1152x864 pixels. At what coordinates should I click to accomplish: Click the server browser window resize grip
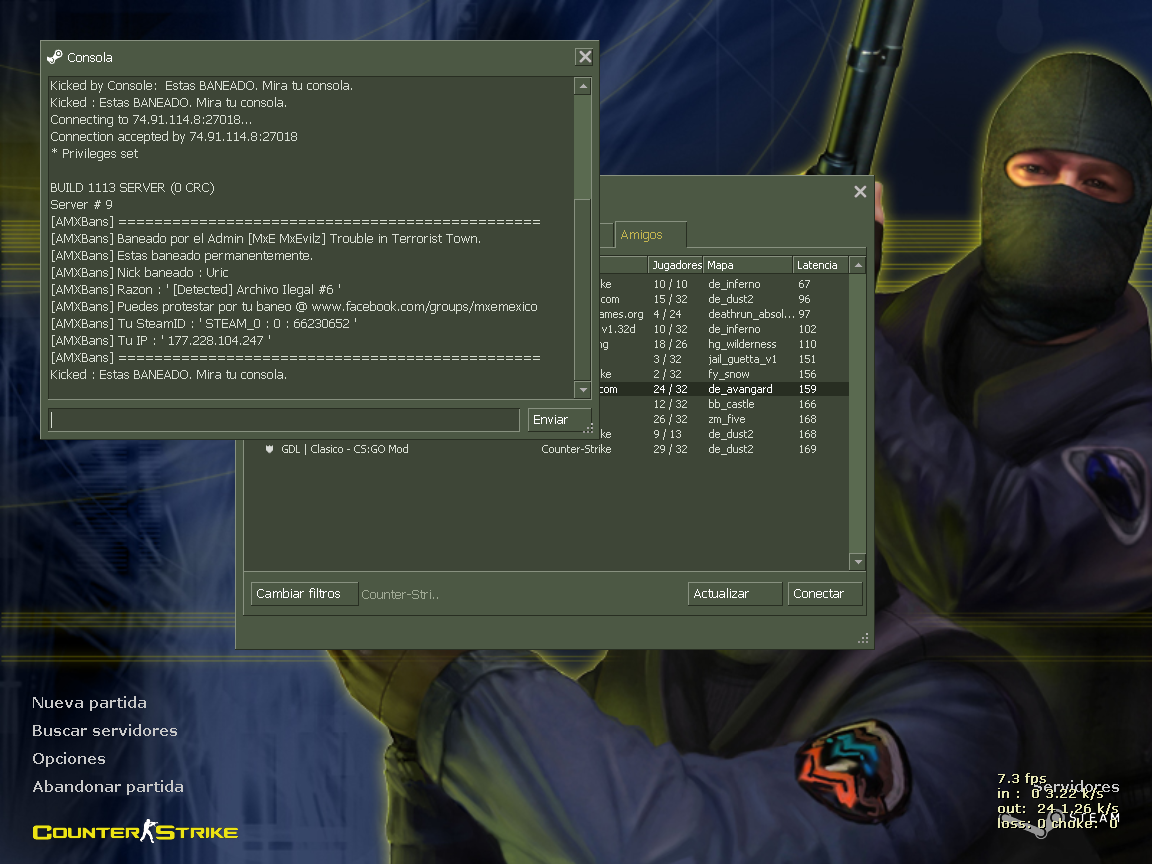863,638
